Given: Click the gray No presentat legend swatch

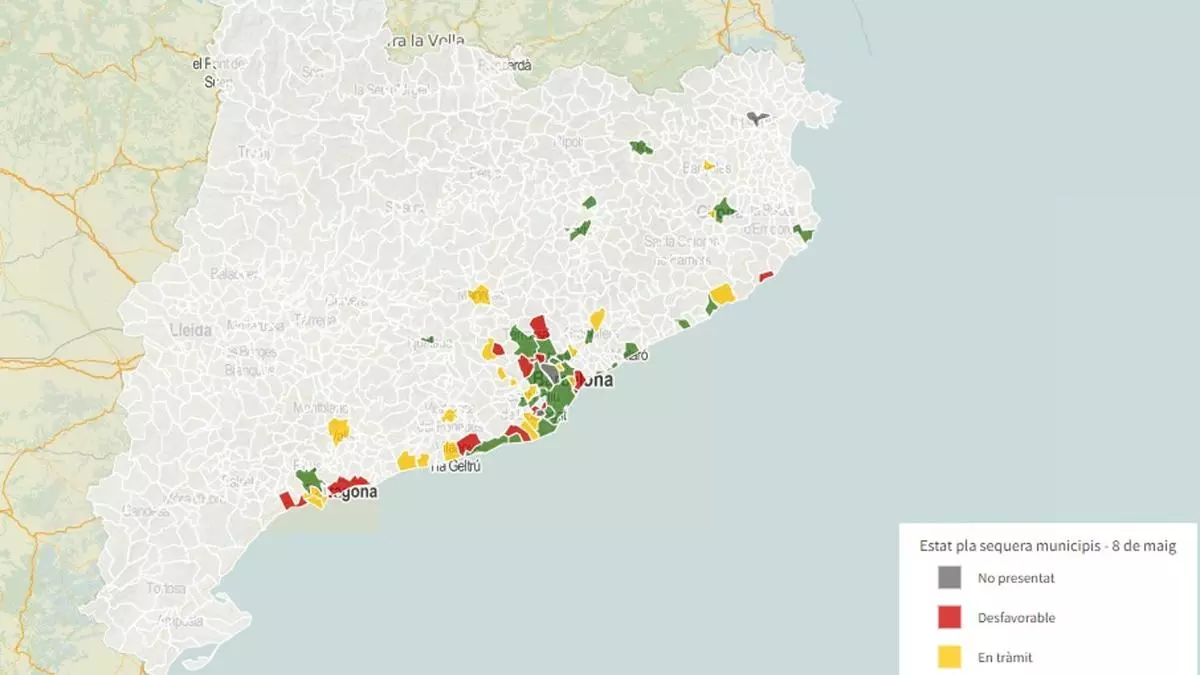Looking at the screenshot, I should pyautogui.click(x=949, y=578).
